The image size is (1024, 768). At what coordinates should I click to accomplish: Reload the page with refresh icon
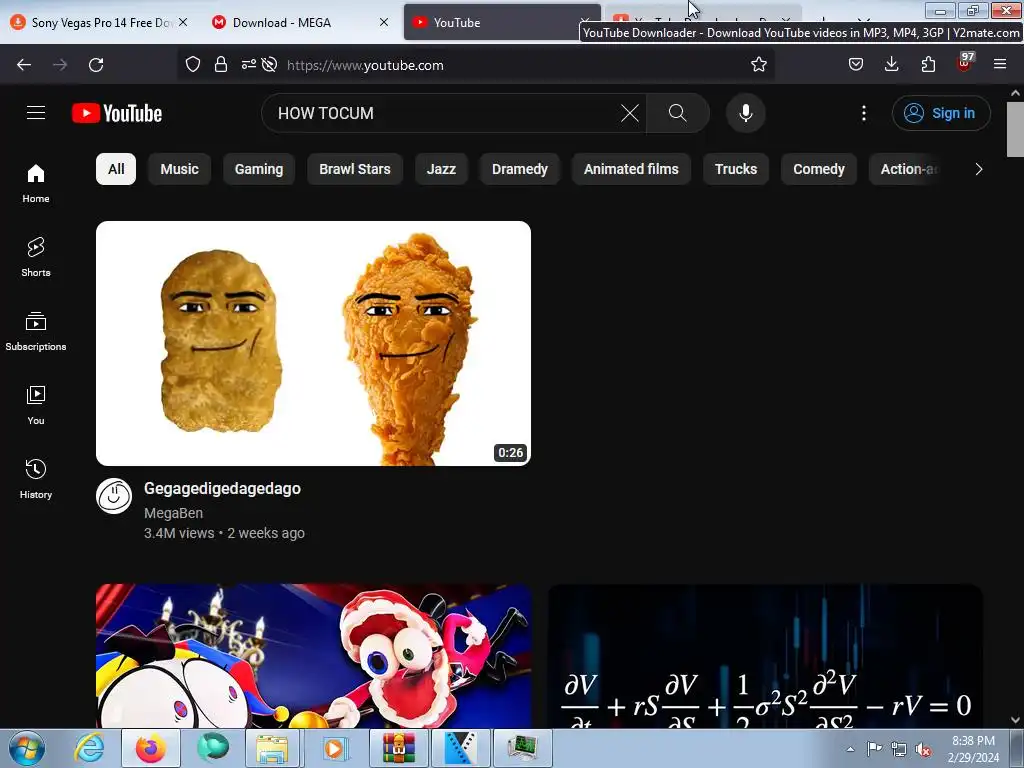(x=96, y=65)
